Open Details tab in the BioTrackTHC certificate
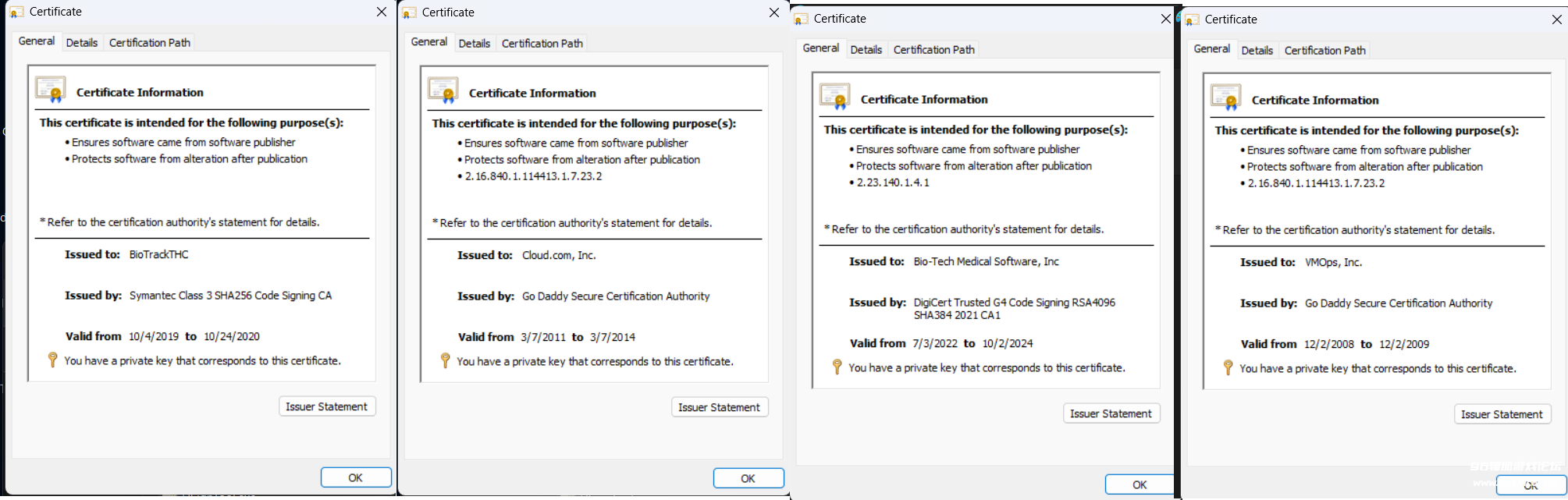 [82, 43]
